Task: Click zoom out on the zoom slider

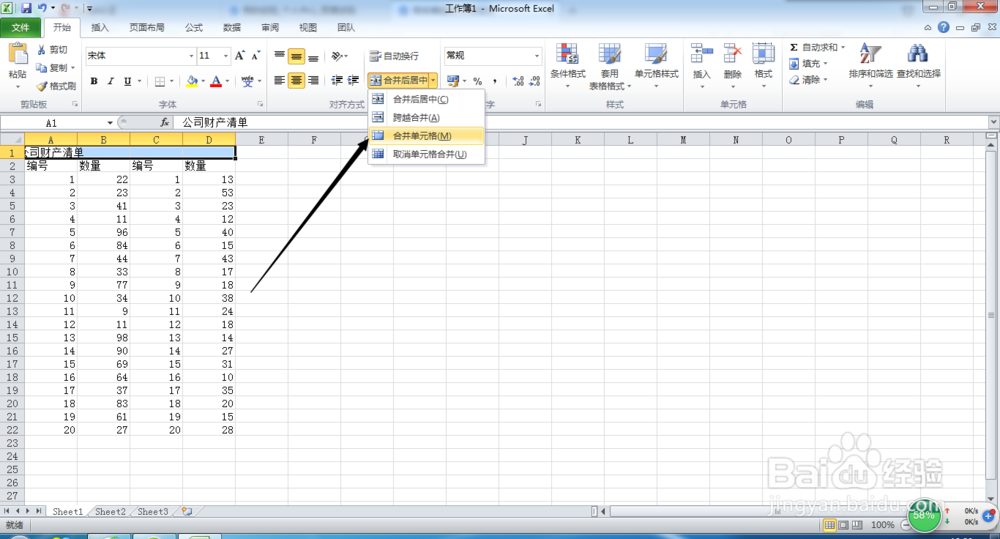Action: [x=905, y=525]
